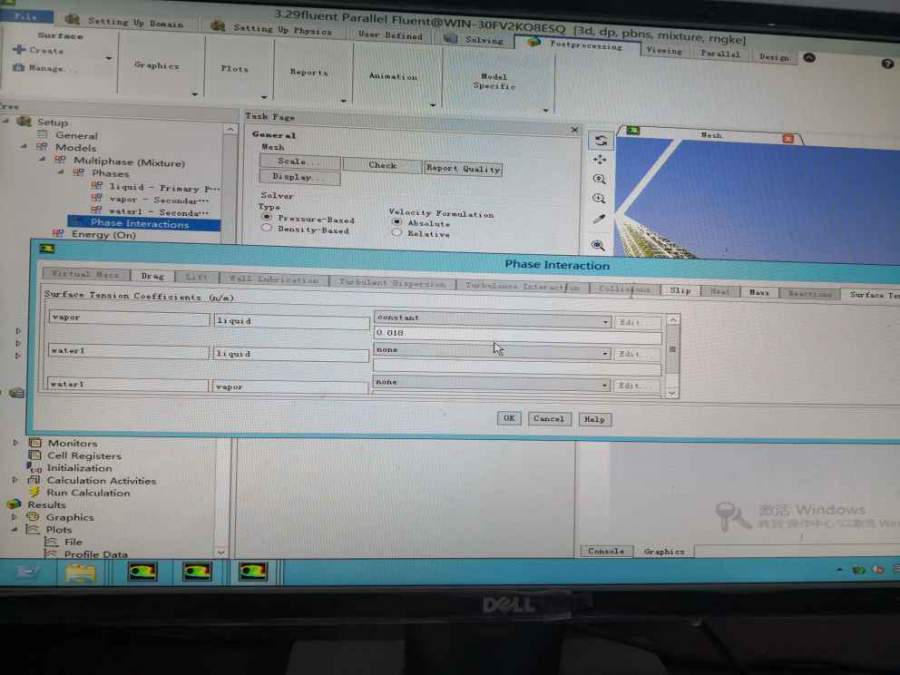This screenshot has height=675, width=900.
Task: Switch to the Parallel ribbon tab
Action: click(x=720, y=53)
